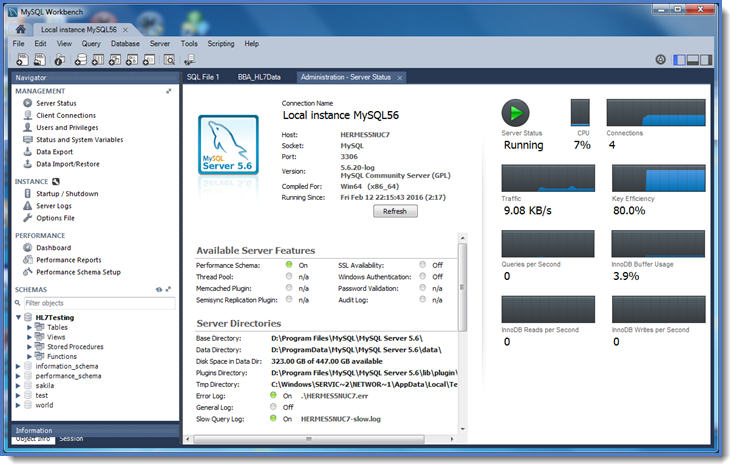Expand the Functions node
737x471 pixels.
click(29, 356)
